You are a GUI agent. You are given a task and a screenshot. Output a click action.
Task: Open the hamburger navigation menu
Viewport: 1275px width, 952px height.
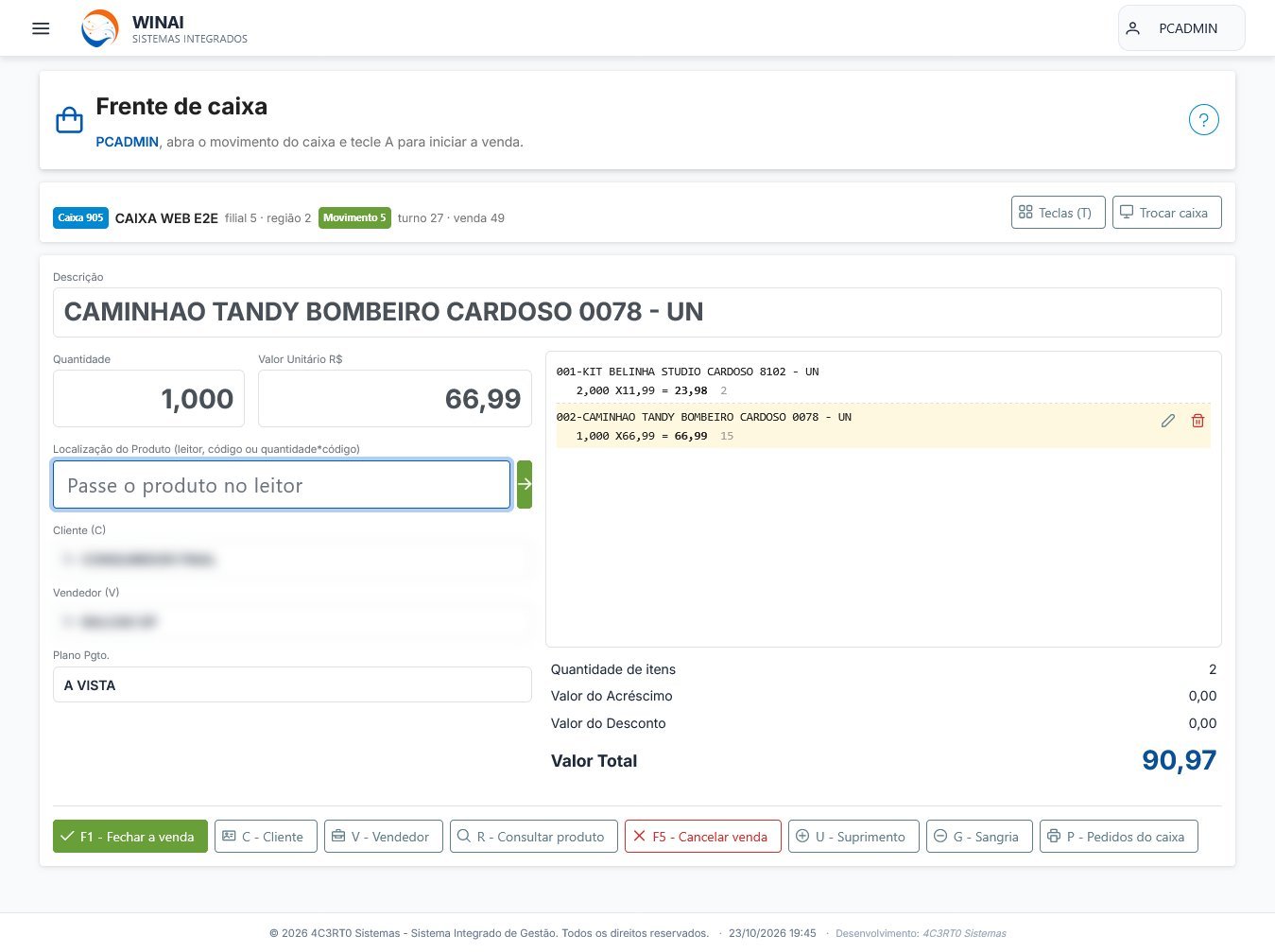click(x=41, y=28)
